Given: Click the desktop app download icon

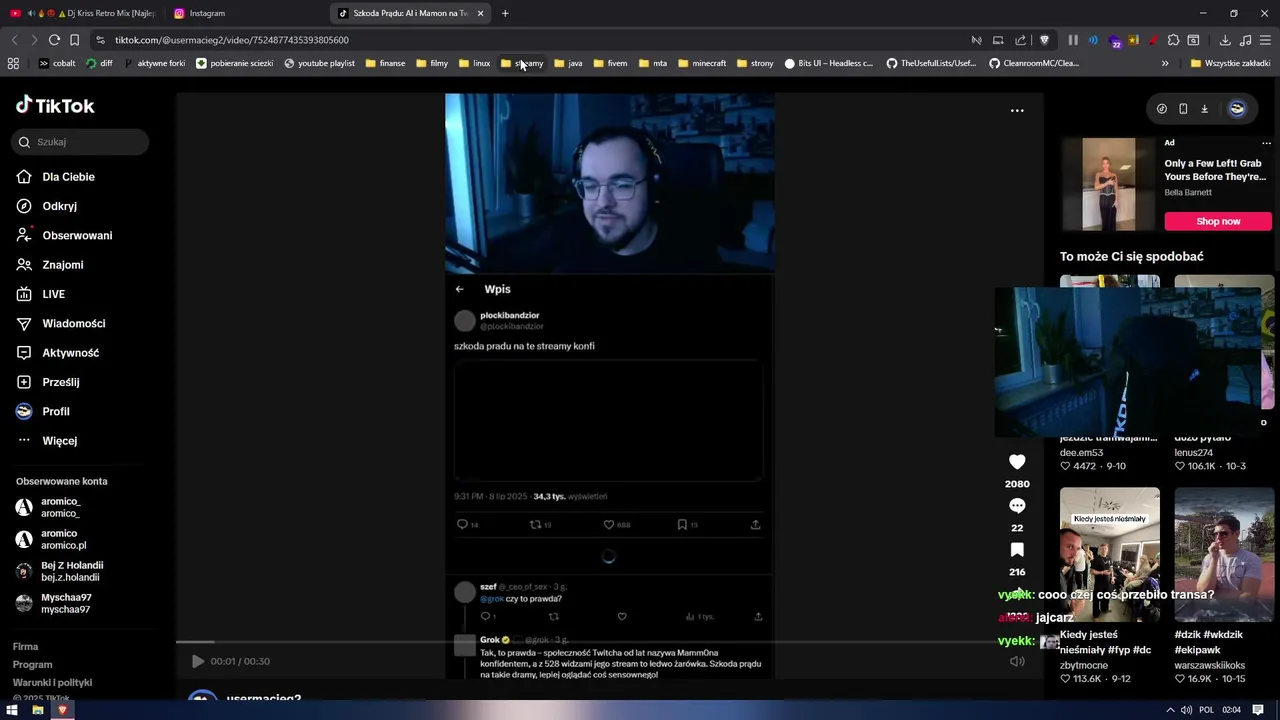Looking at the screenshot, I should [1205, 109].
